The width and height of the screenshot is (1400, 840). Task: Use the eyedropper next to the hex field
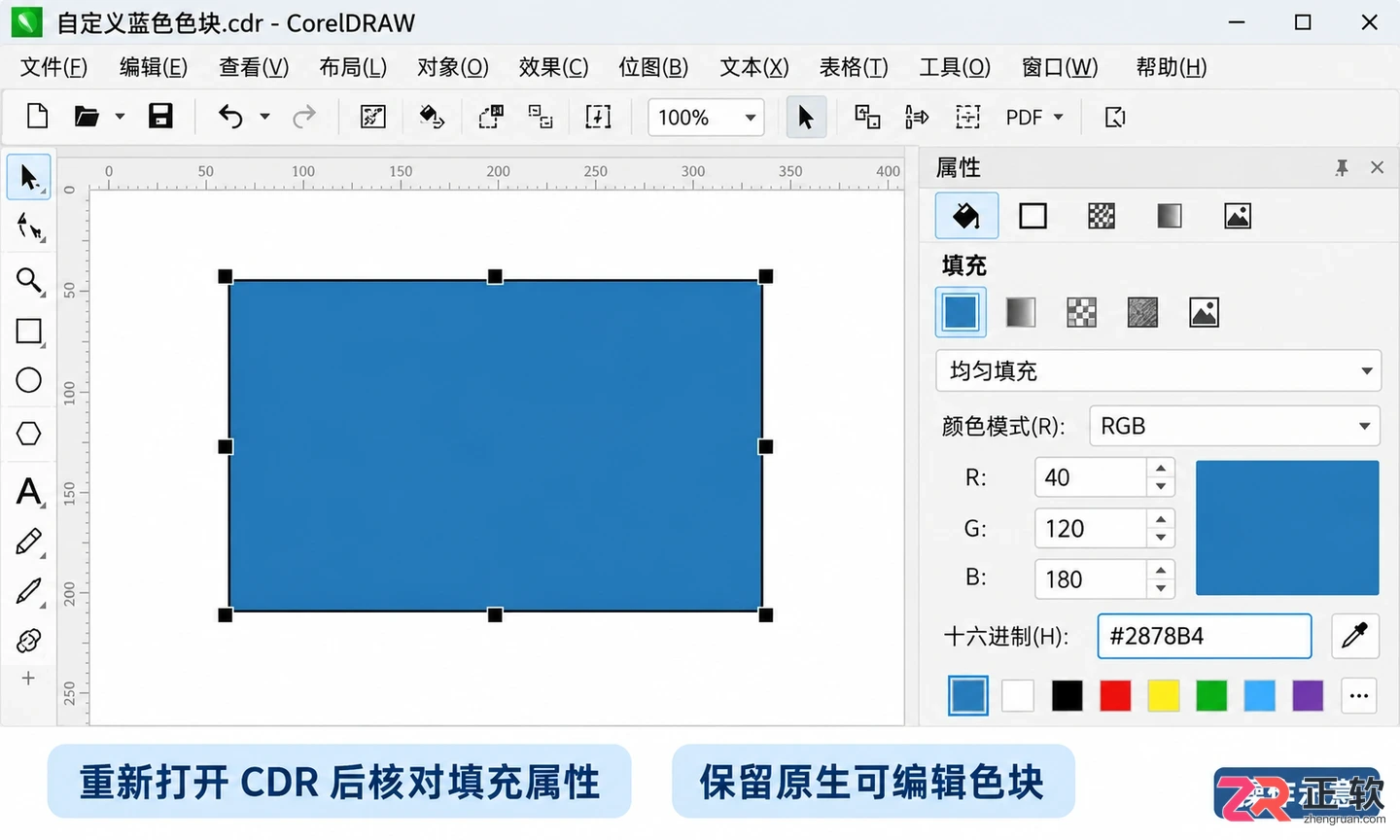1354,636
